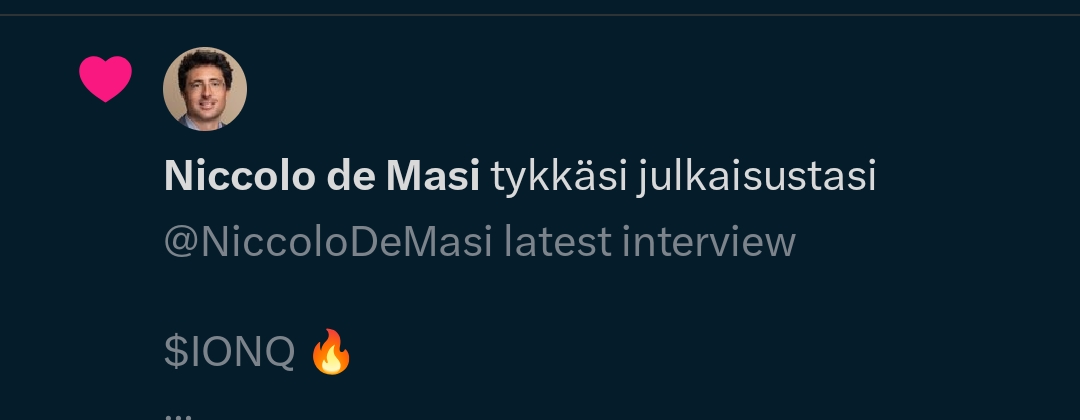The image size is (1080, 420).
Task: Click the pink heart like icon
Action: pos(105,78)
